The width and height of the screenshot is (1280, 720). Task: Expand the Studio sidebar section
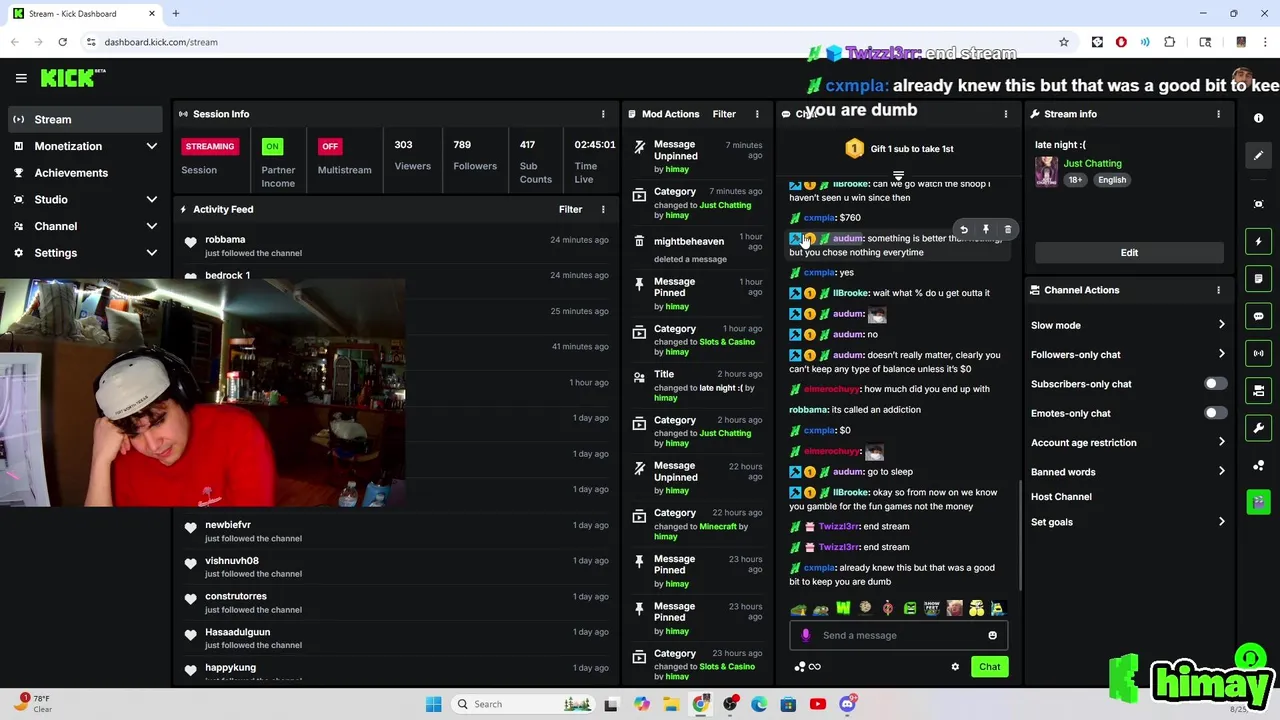[152, 200]
